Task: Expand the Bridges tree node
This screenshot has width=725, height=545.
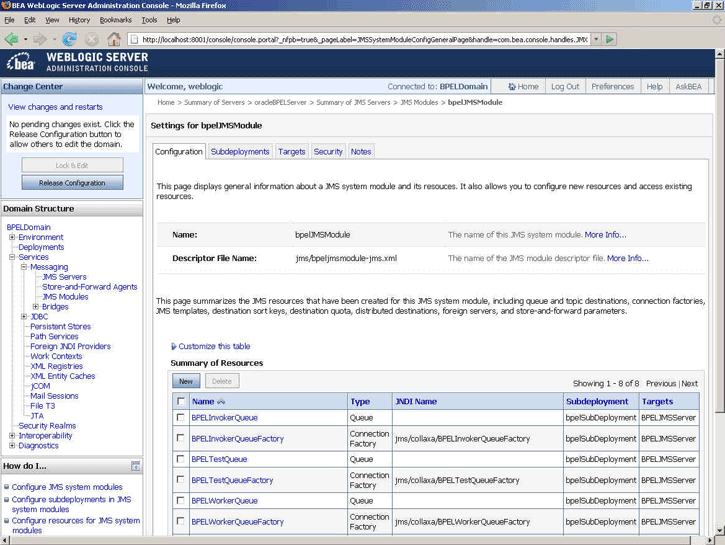Action: pyautogui.click(x=36, y=306)
